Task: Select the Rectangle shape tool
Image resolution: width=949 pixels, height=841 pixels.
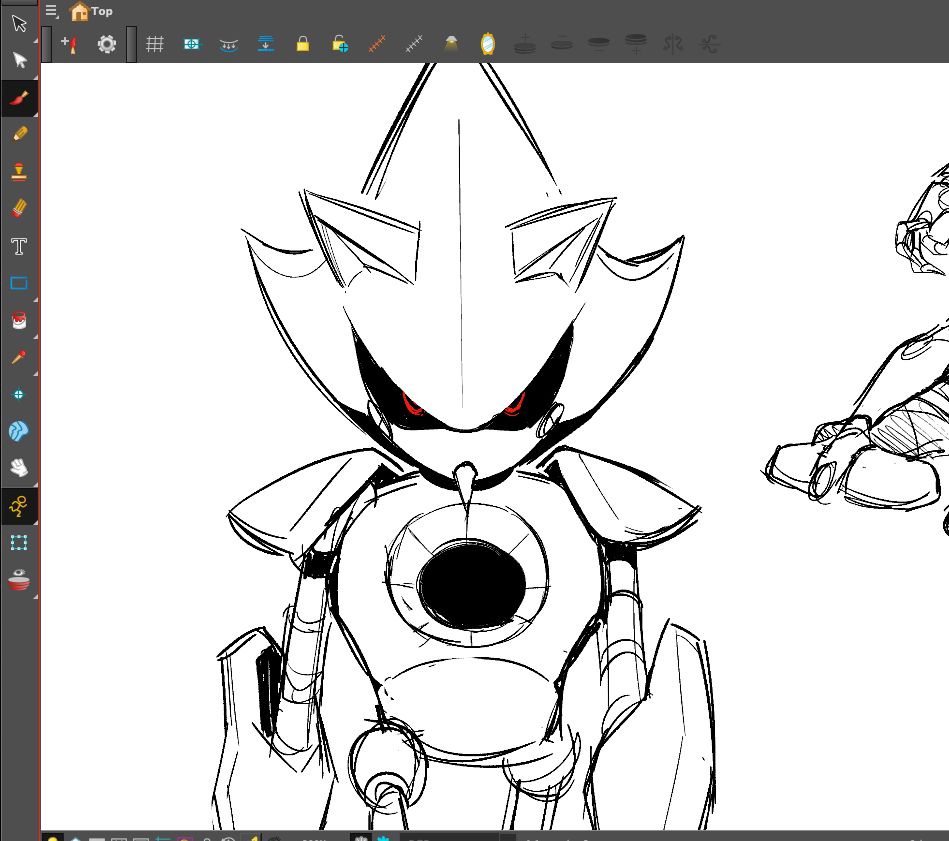Action: 19,283
